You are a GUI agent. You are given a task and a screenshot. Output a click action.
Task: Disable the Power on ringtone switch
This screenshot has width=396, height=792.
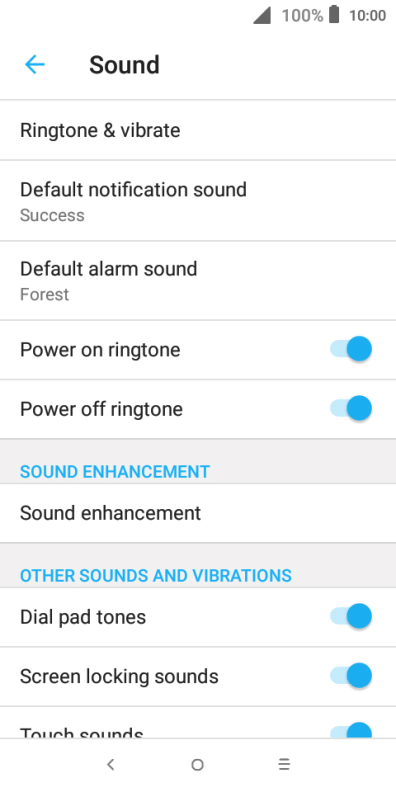click(x=351, y=349)
